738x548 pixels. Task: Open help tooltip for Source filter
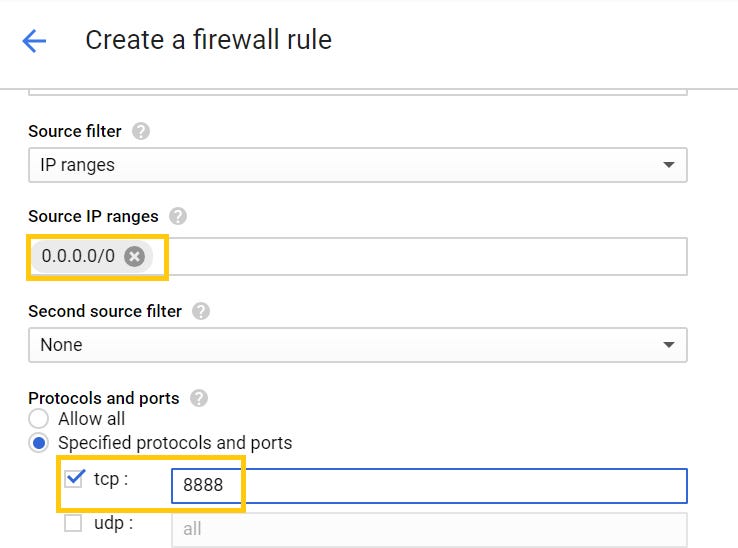click(x=141, y=131)
